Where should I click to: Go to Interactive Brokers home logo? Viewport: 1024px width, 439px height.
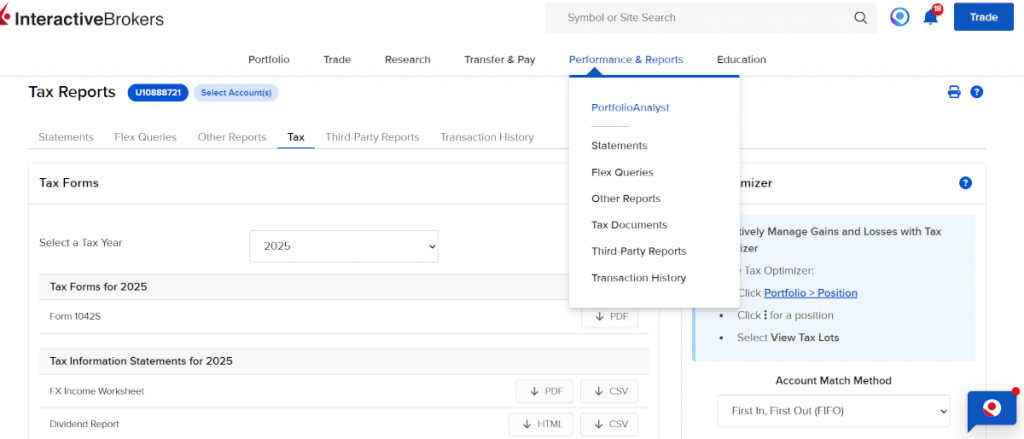point(82,18)
